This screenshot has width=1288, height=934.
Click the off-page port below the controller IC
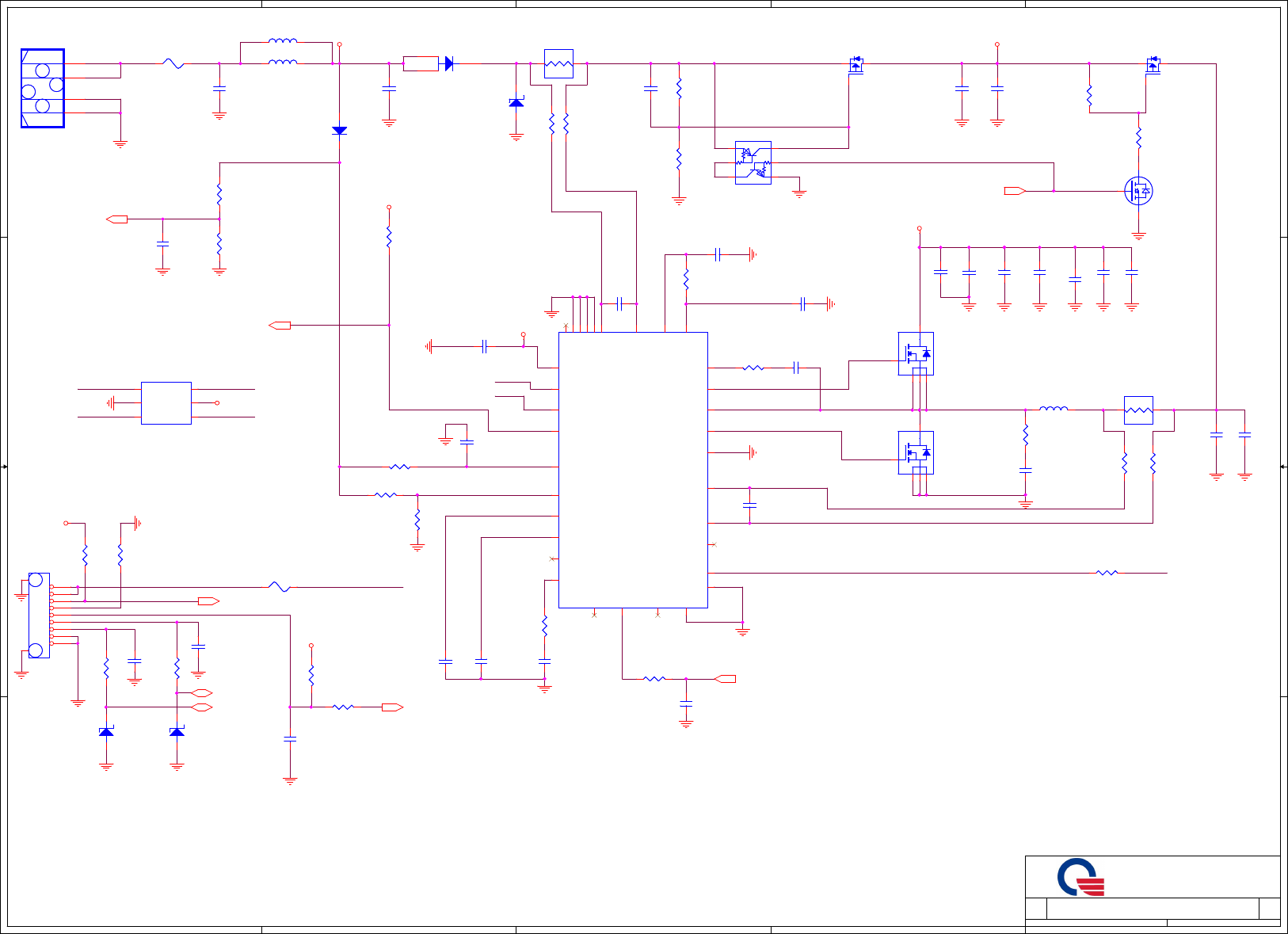point(725,679)
